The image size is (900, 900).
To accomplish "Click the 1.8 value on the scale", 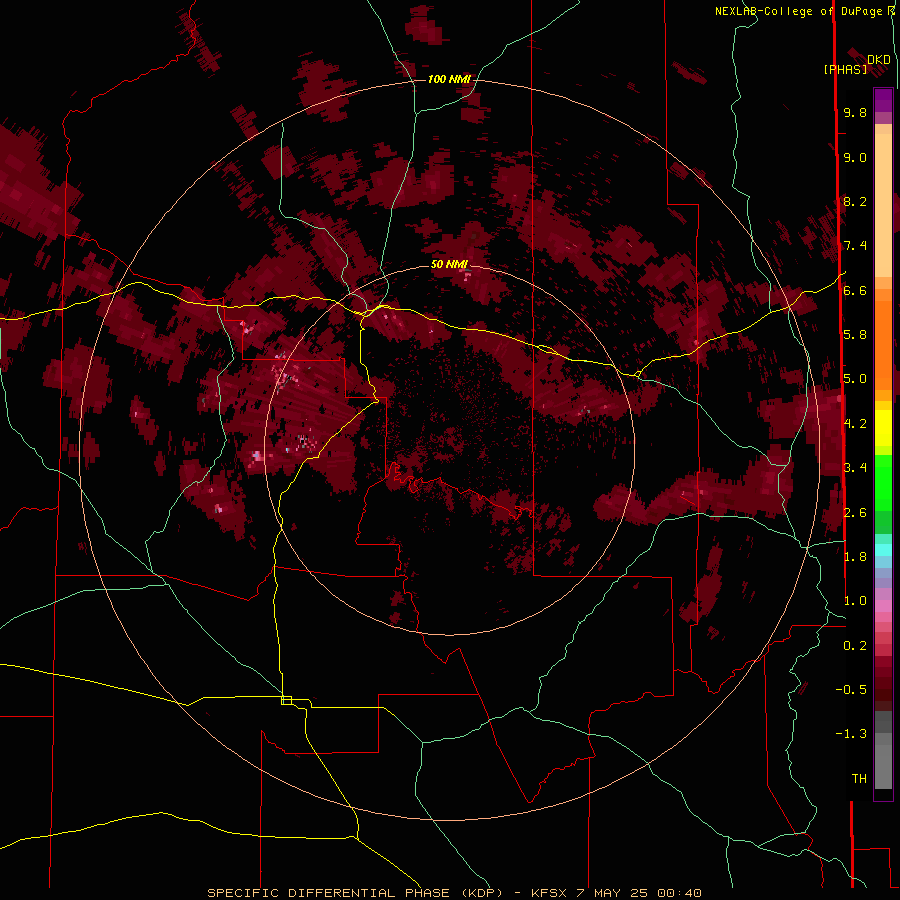I will click(x=855, y=557).
